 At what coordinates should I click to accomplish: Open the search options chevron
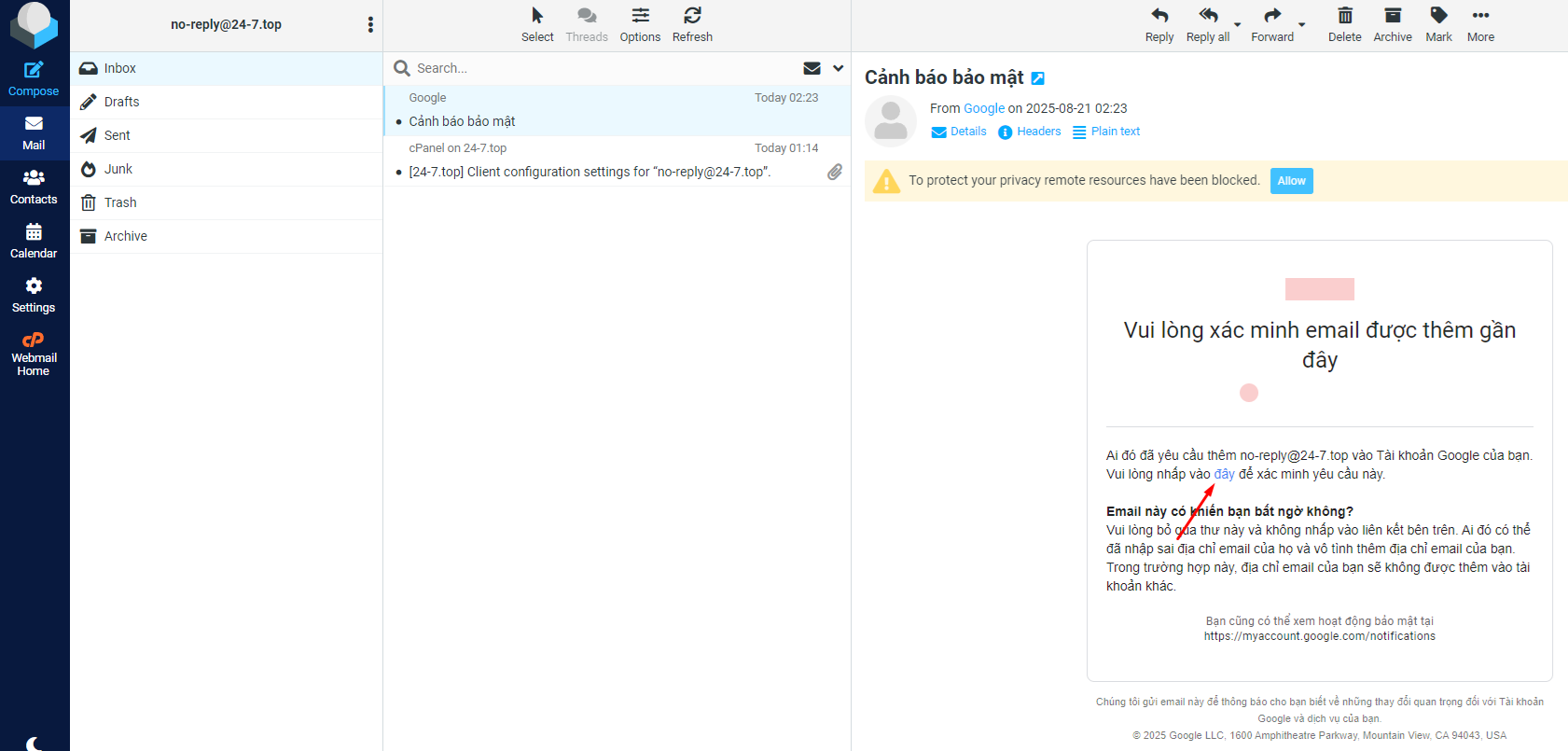838,68
